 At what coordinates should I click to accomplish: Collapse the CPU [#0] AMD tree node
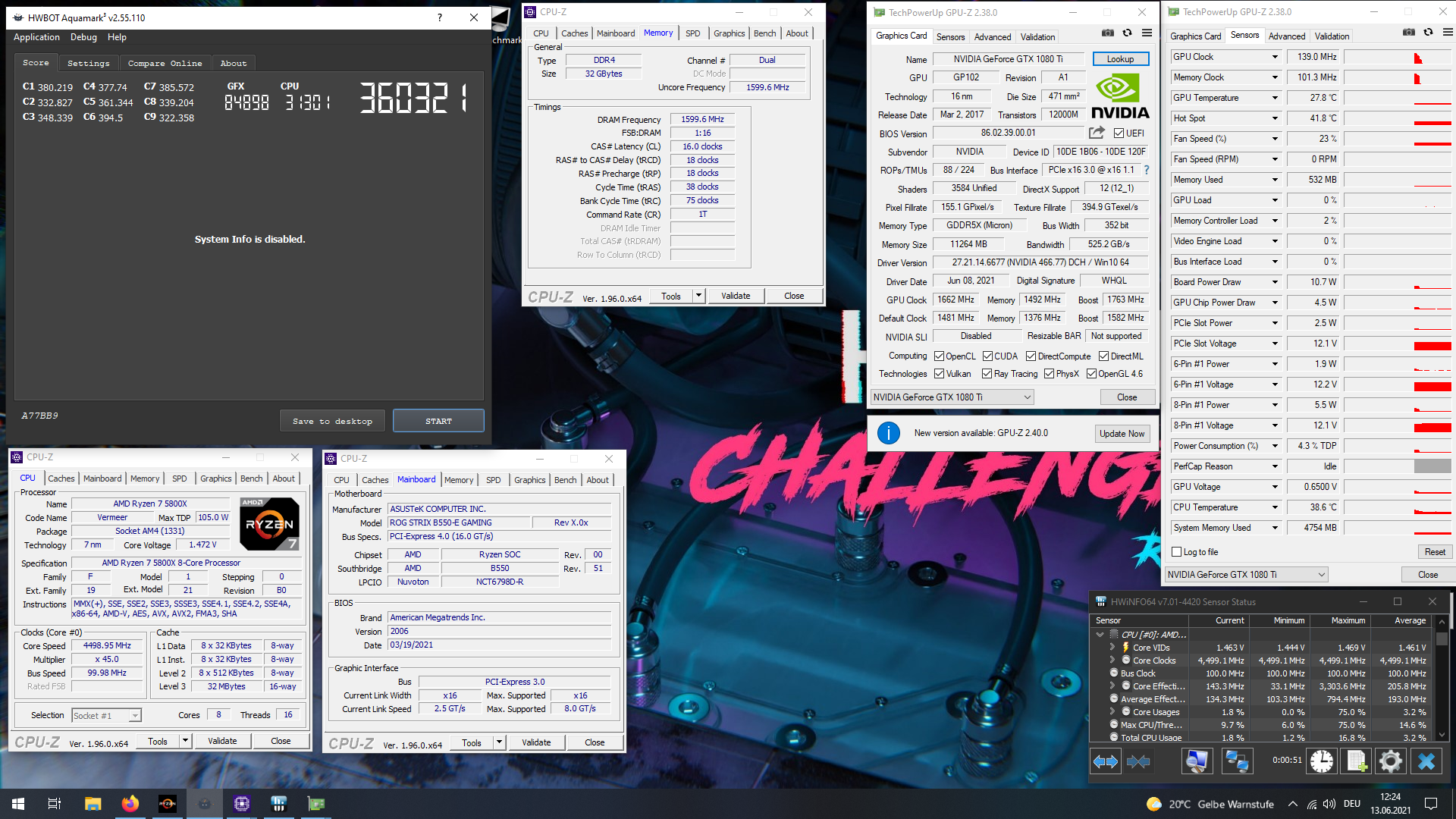click(x=1100, y=635)
